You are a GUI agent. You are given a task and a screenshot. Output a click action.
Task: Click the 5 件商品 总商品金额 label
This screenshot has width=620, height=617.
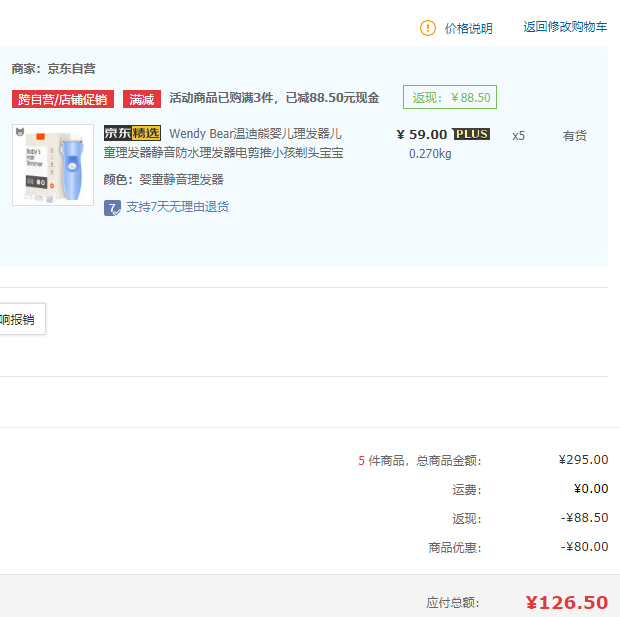(420, 460)
